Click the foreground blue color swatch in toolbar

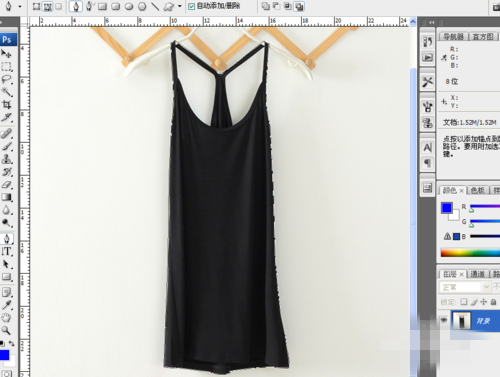tap(4, 355)
